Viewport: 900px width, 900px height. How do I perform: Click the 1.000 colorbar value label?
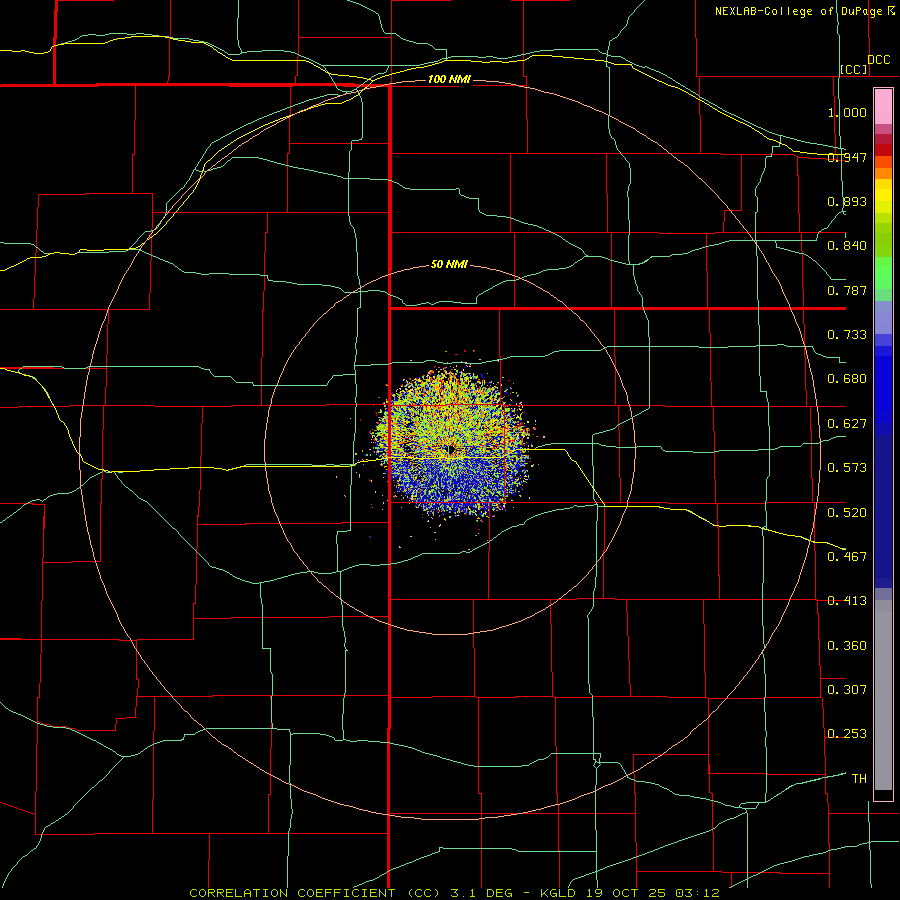(x=847, y=112)
